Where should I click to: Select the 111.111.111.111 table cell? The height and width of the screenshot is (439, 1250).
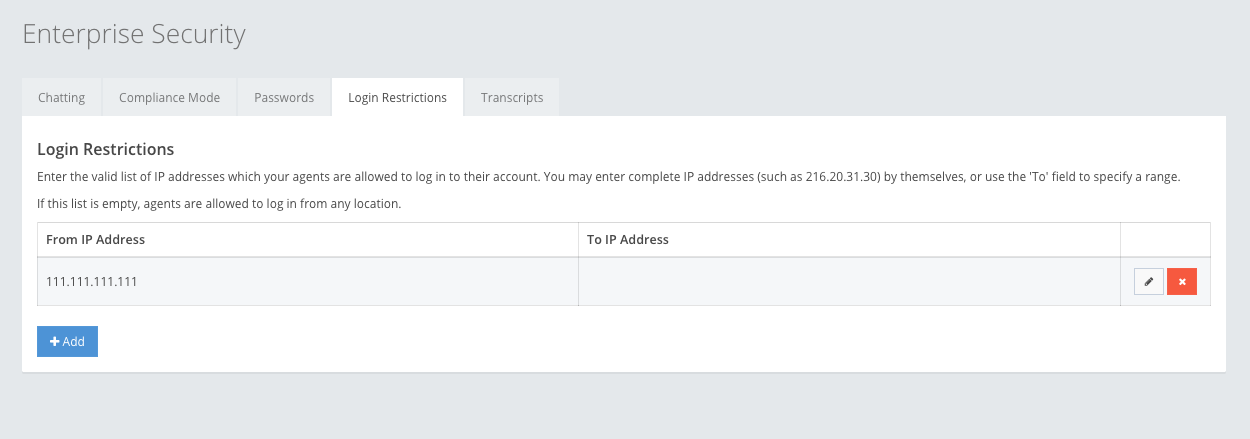(92, 282)
